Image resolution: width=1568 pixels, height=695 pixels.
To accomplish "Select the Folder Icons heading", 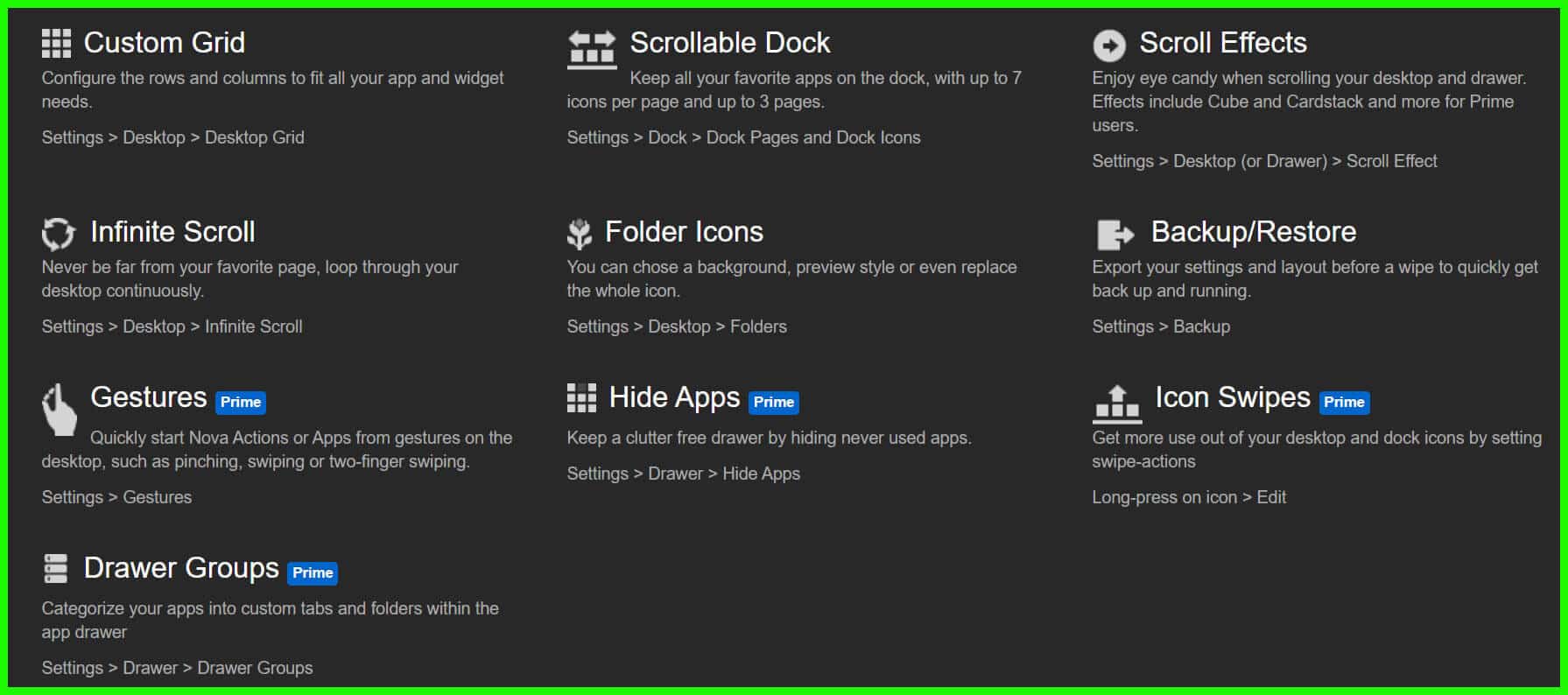I will [685, 232].
